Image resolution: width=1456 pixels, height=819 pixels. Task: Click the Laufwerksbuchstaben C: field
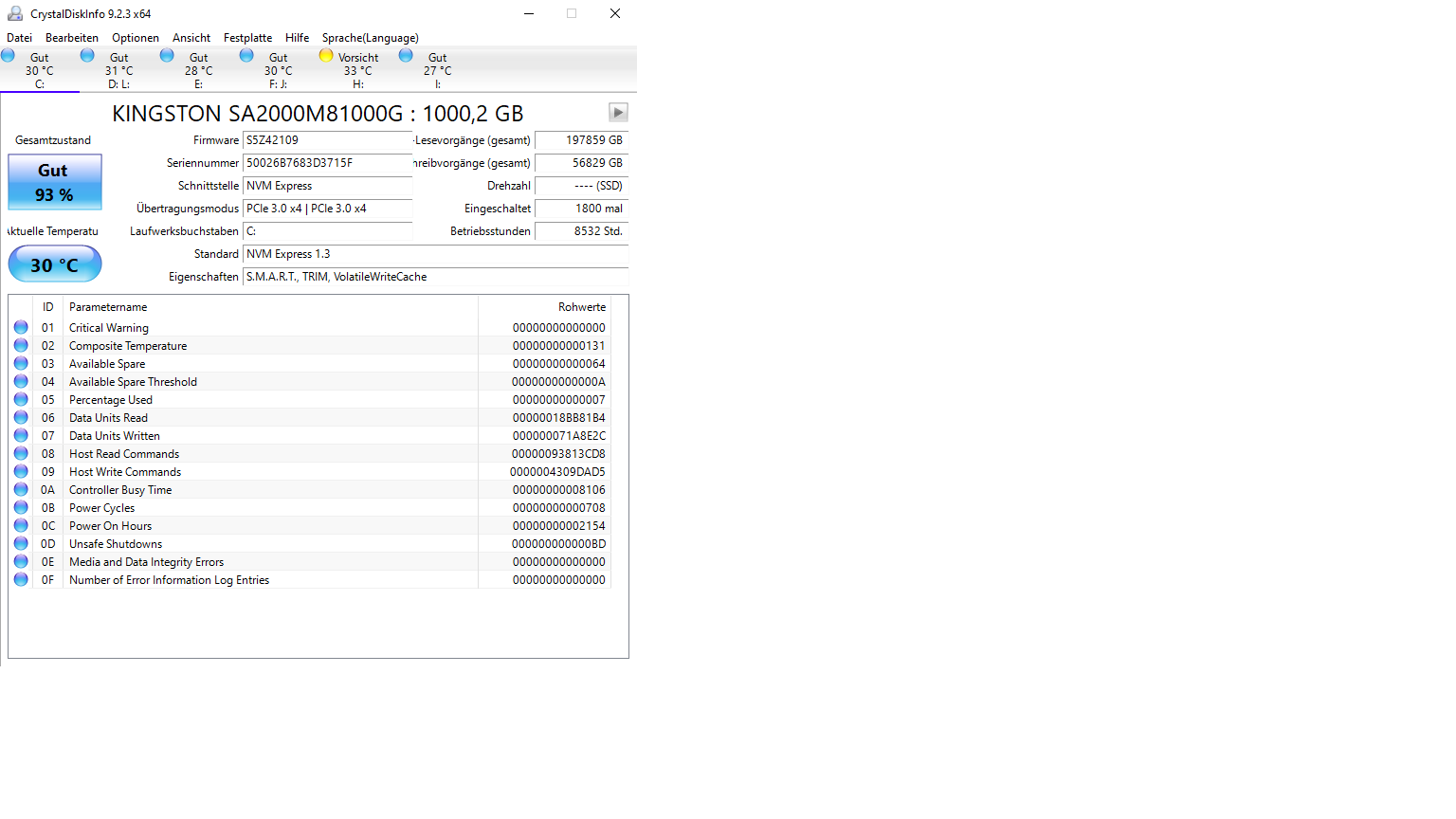pos(328,231)
